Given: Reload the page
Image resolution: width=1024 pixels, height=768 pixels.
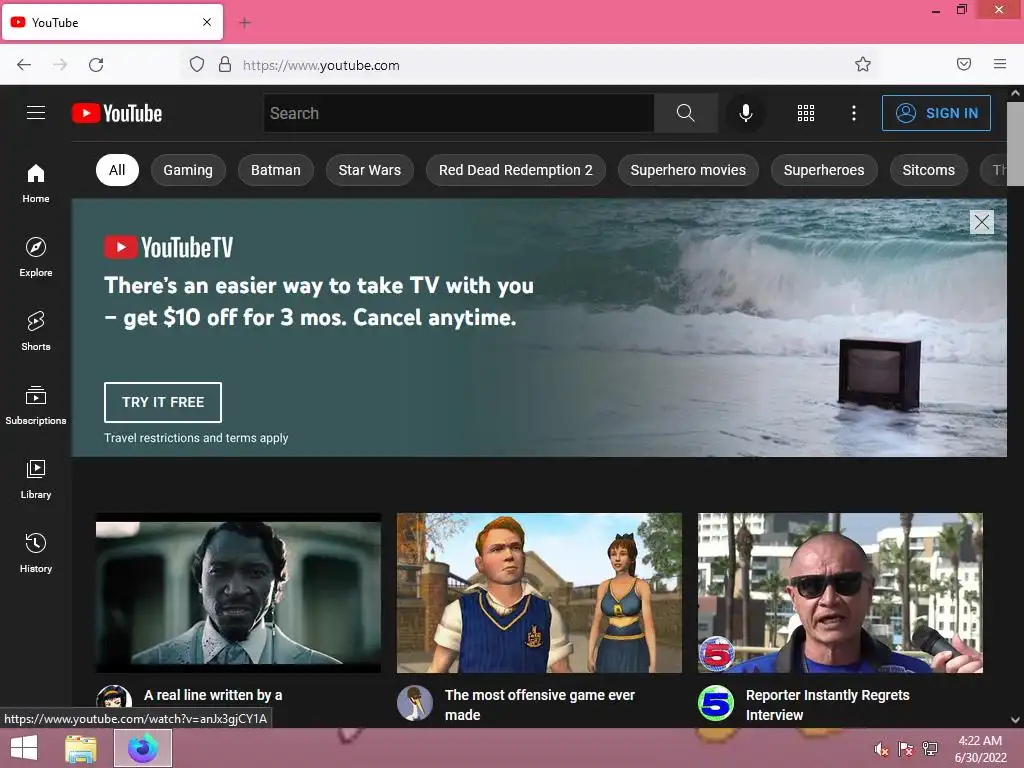Looking at the screenshot, I should pyautogui.click(x=96, y=65).
